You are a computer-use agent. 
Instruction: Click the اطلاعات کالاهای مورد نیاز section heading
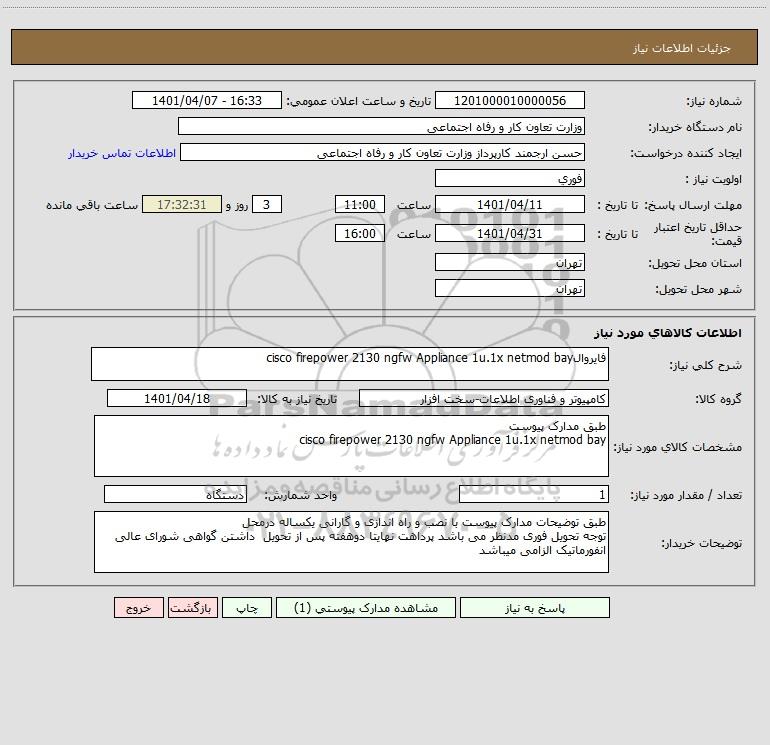click(668, 333)
